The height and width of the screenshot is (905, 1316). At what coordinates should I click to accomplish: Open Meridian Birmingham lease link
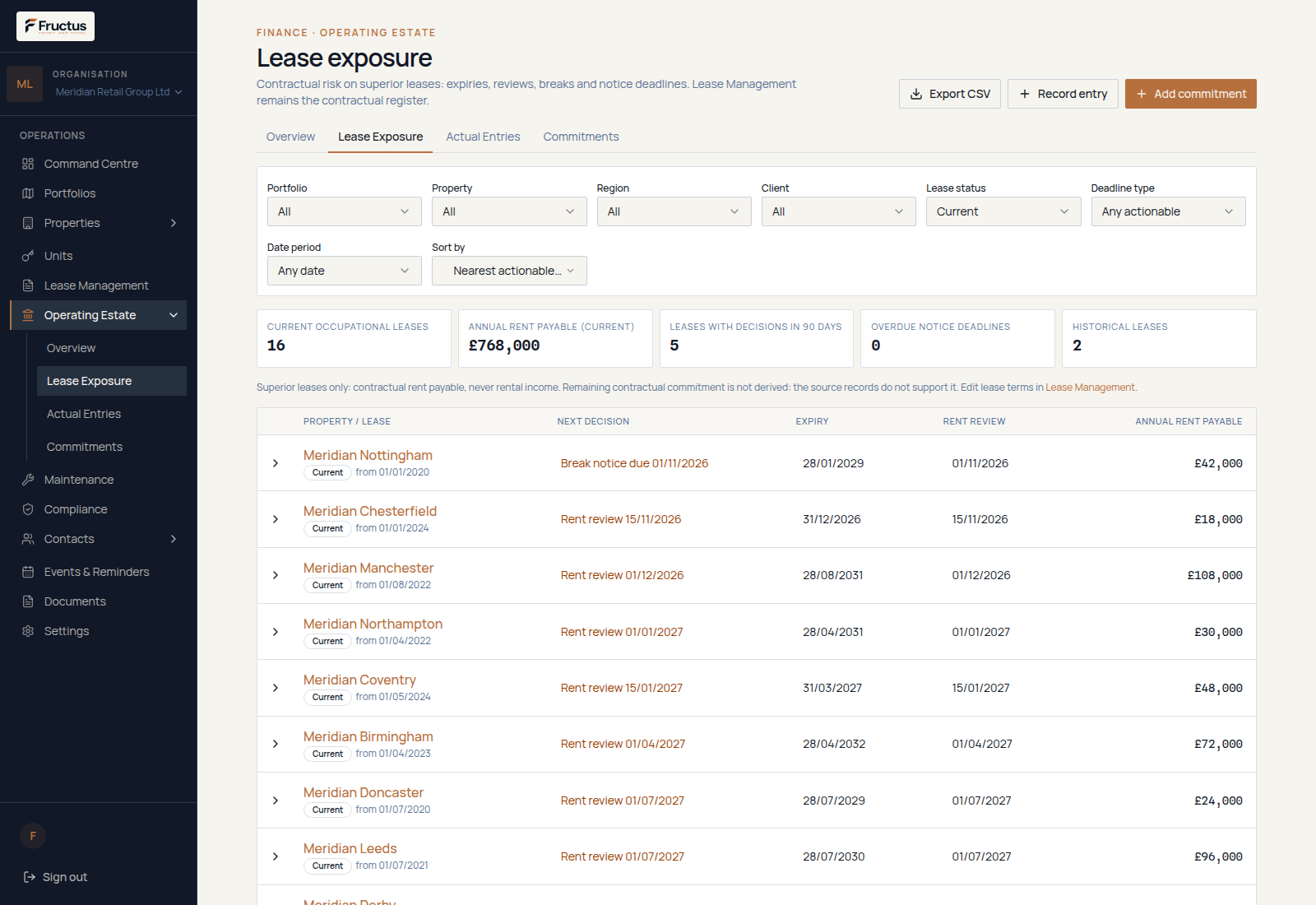point(368,736)
